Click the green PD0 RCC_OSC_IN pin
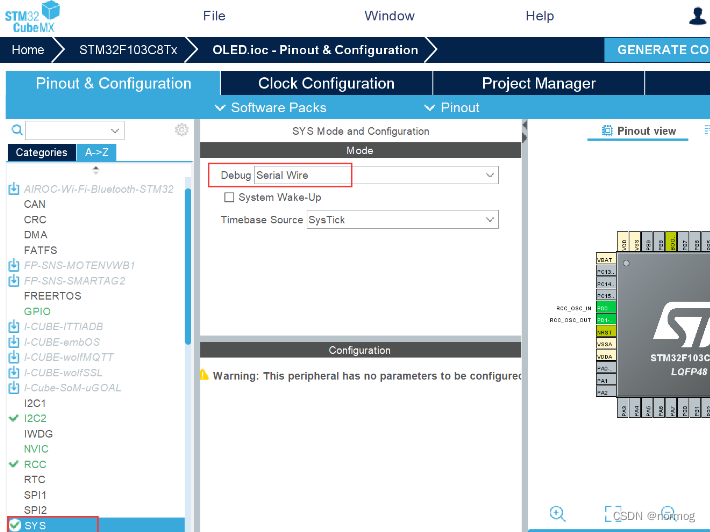This screenshot has width=710, height=532. tap(606, 308)
